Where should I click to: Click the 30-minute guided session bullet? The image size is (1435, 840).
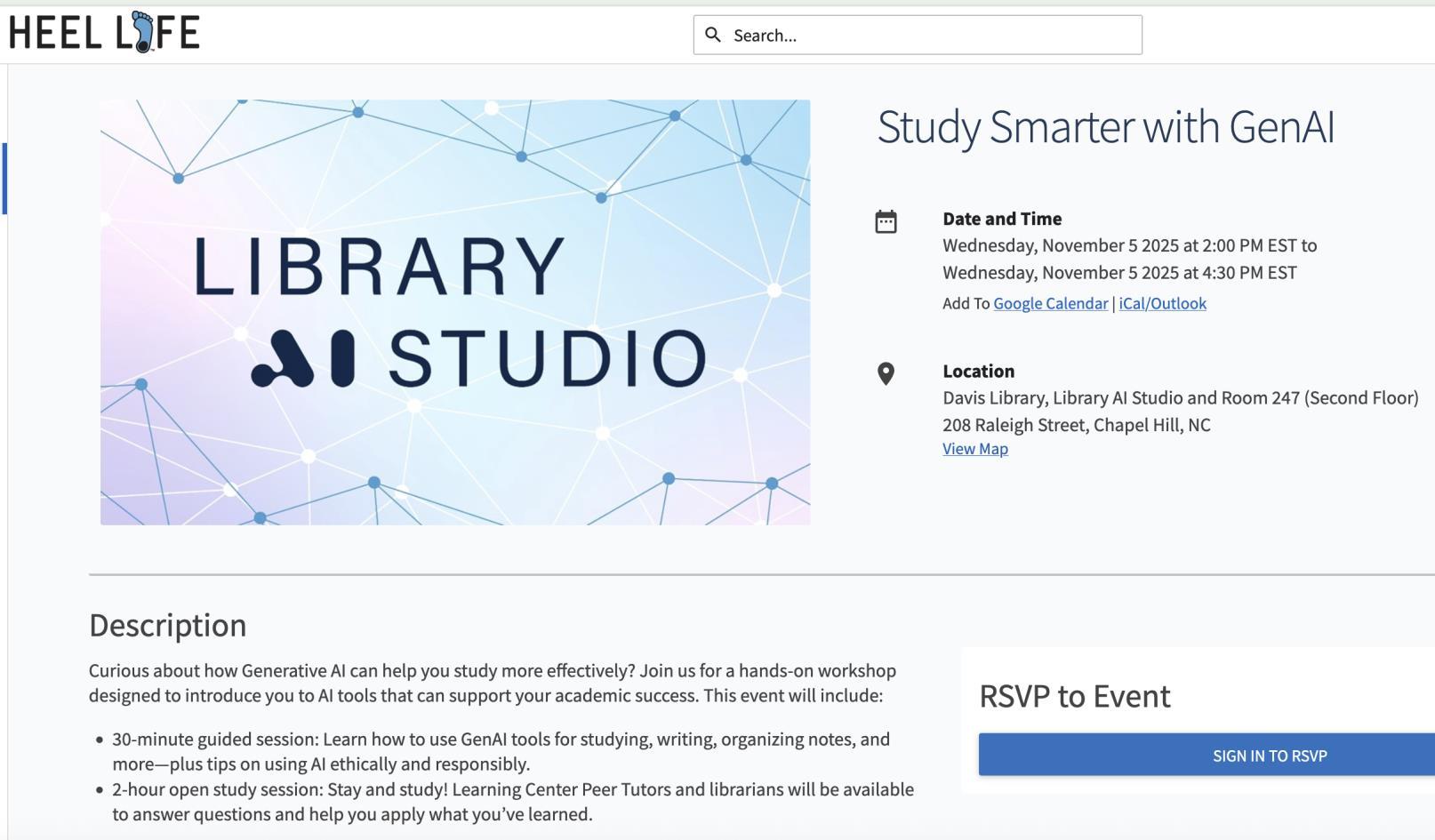coord(501,751)
